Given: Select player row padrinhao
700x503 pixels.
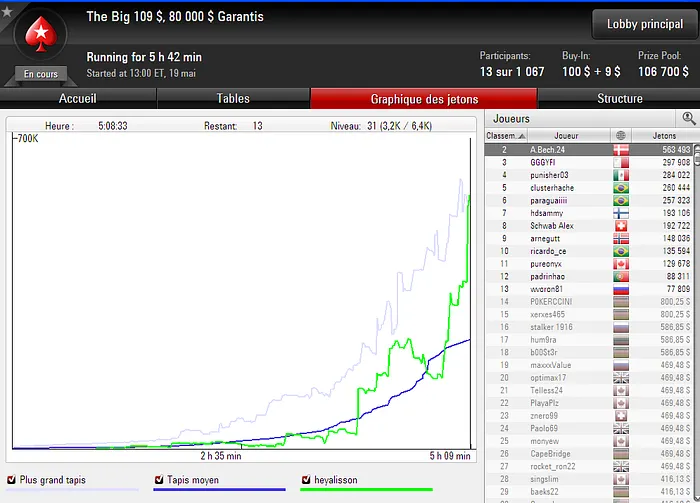Looking at the screenshot, I should (589, 276).
